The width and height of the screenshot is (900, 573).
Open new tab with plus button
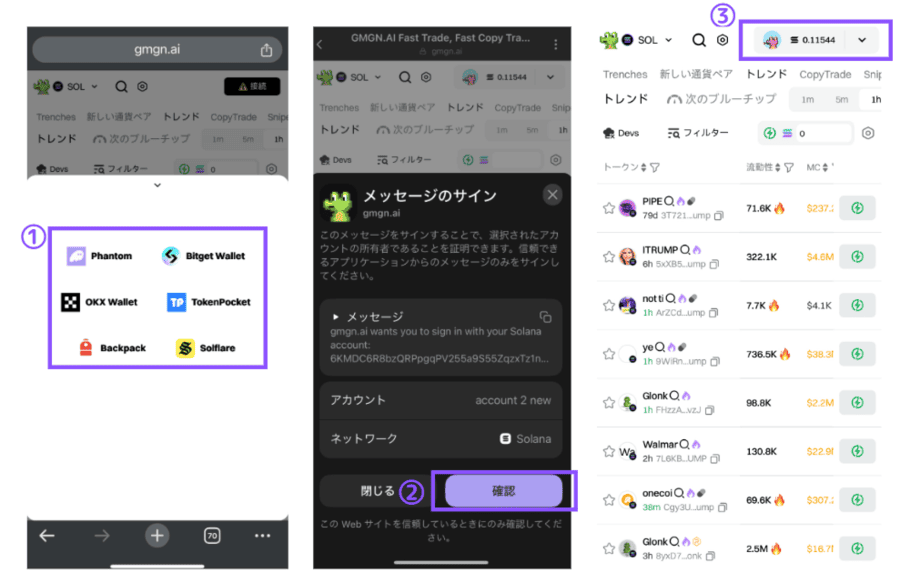[x=157, y=536]
